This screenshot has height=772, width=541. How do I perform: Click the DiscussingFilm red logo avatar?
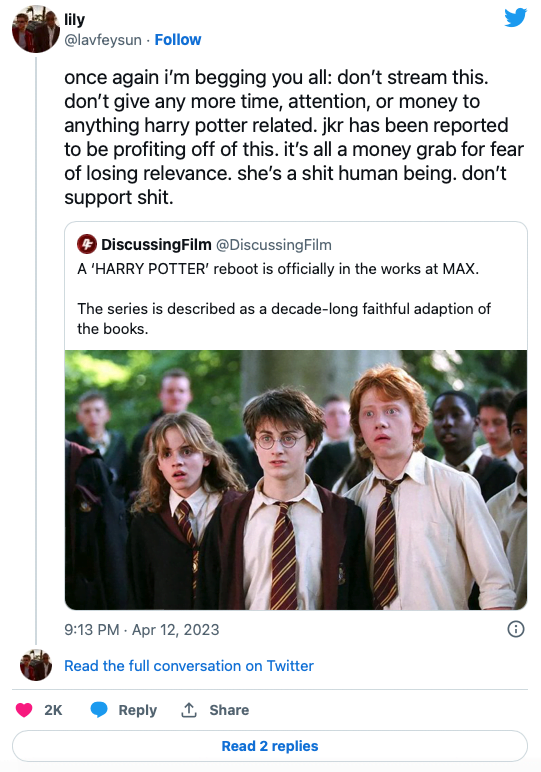(x=87, y=244)
